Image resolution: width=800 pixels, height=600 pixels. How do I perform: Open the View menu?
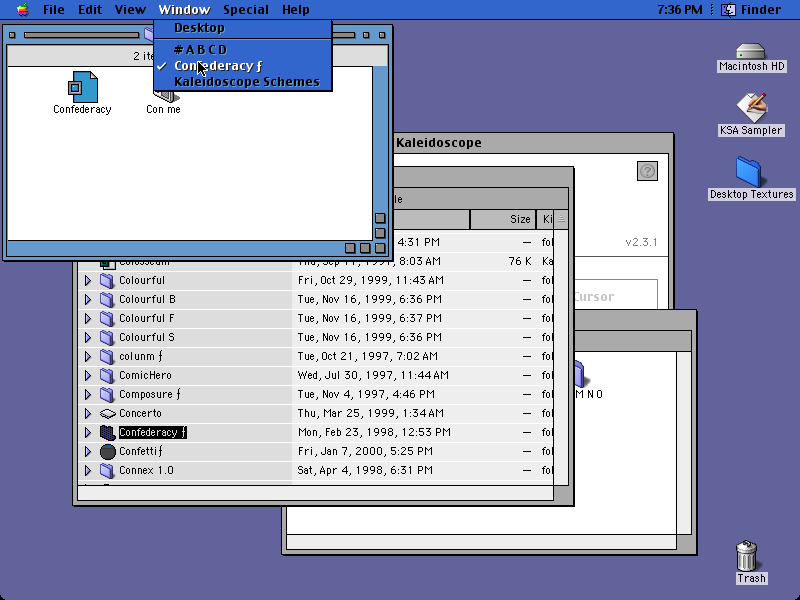pos(130,10)
